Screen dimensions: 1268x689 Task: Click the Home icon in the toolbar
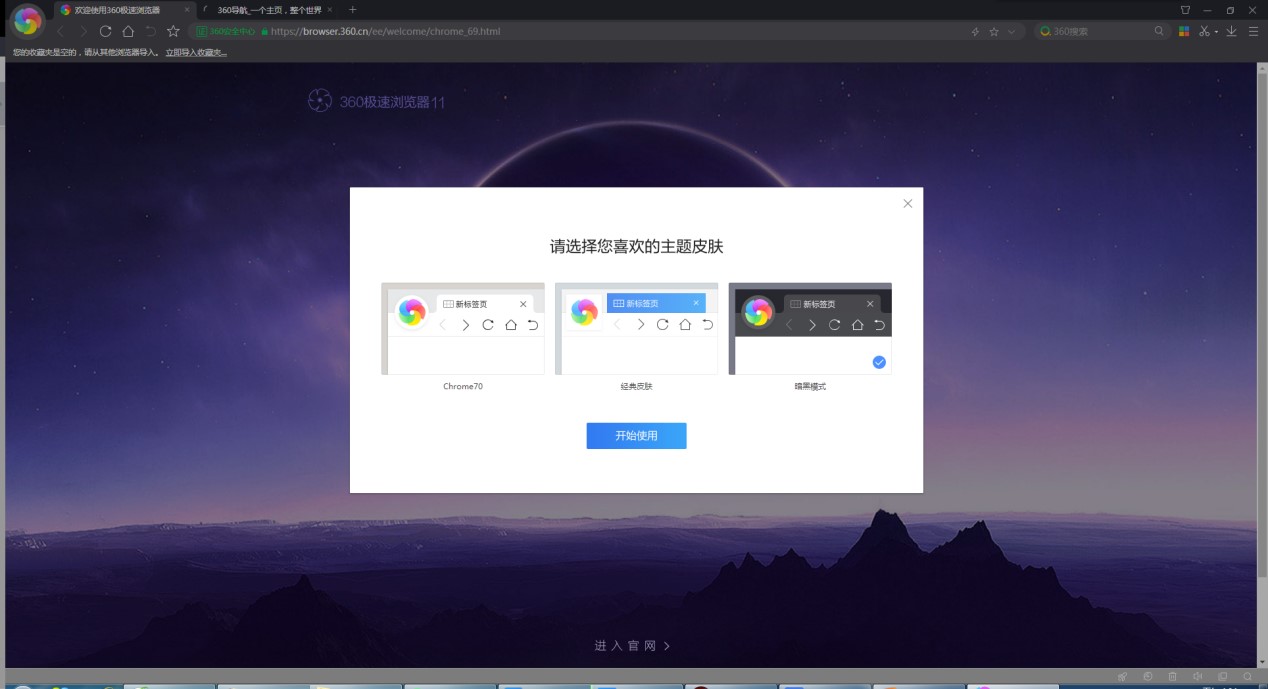coord(128,31)
